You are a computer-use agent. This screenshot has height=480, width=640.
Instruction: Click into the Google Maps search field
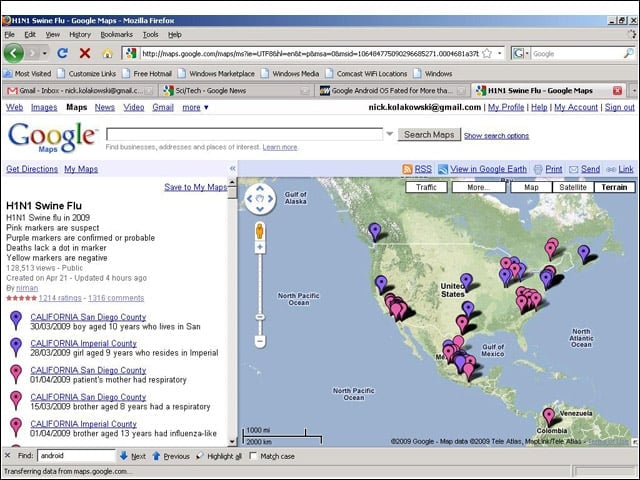point(244,134)
